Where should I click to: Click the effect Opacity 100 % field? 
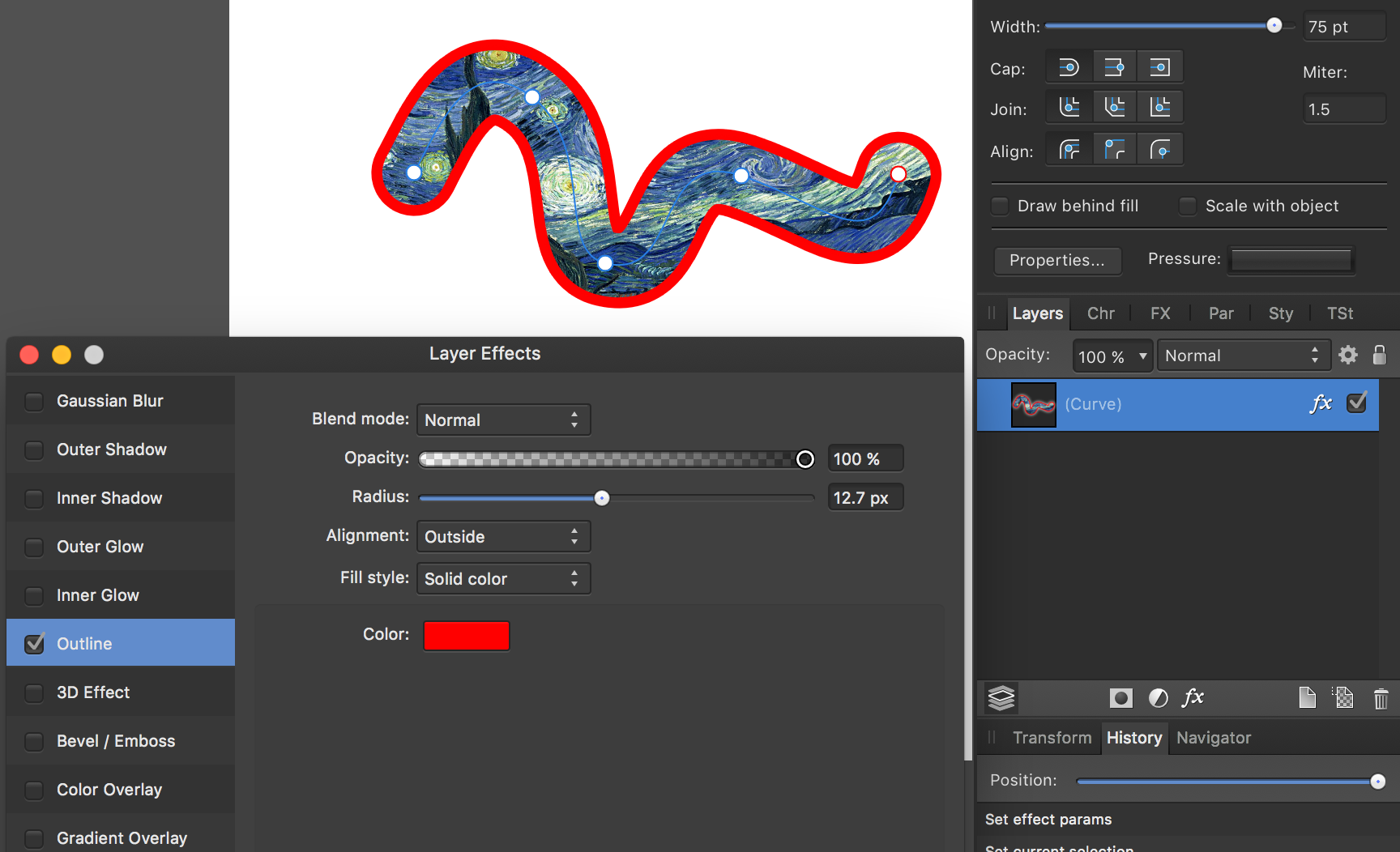point(865,458)
